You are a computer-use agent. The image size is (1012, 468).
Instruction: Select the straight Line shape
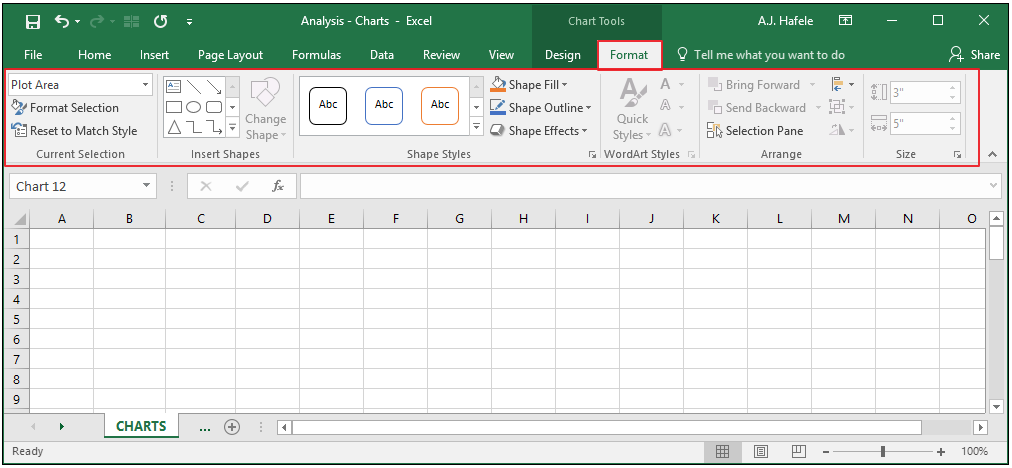click(x=194, y=87)
